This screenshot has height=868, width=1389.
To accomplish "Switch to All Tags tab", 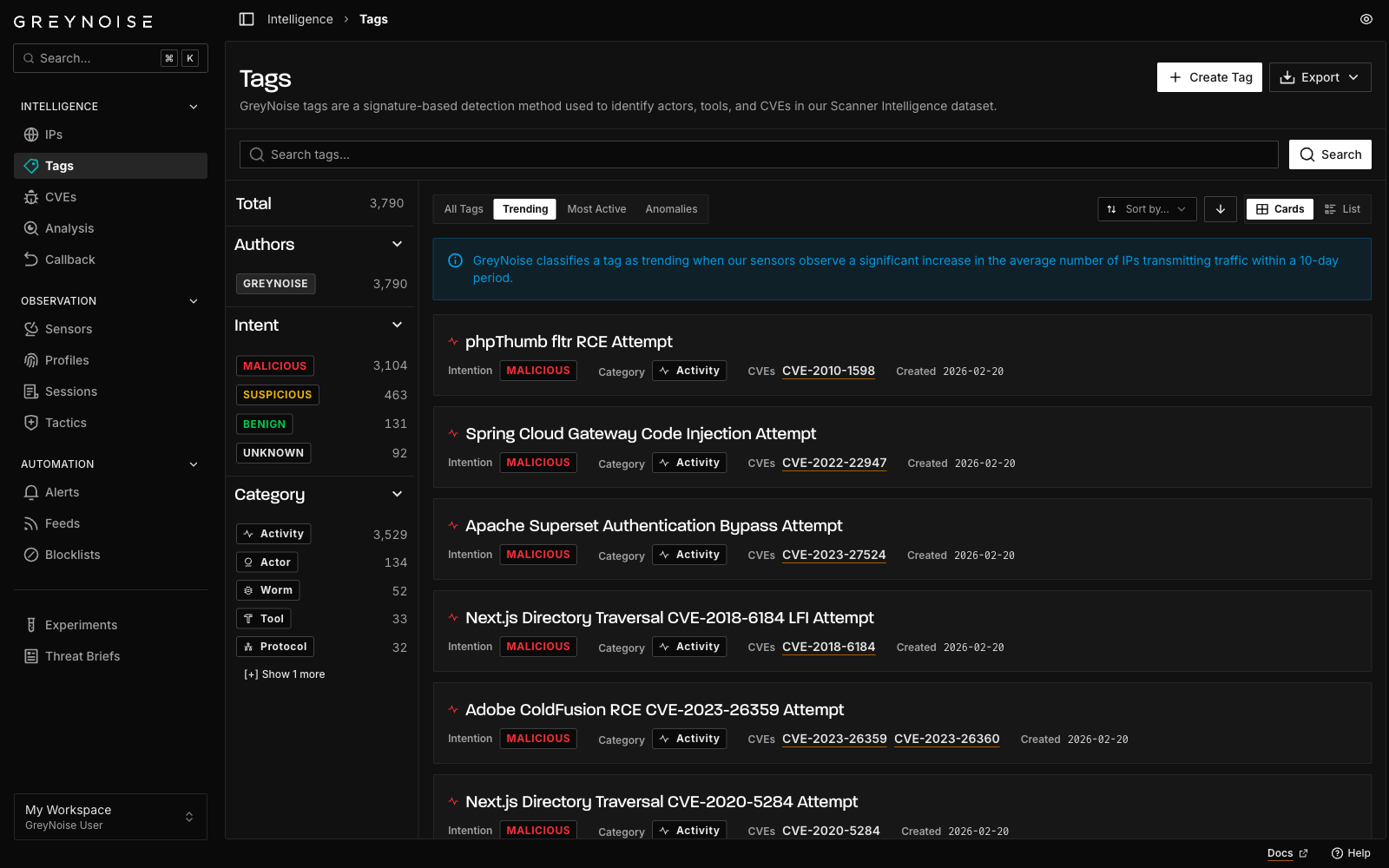I will tap(464, 209).
